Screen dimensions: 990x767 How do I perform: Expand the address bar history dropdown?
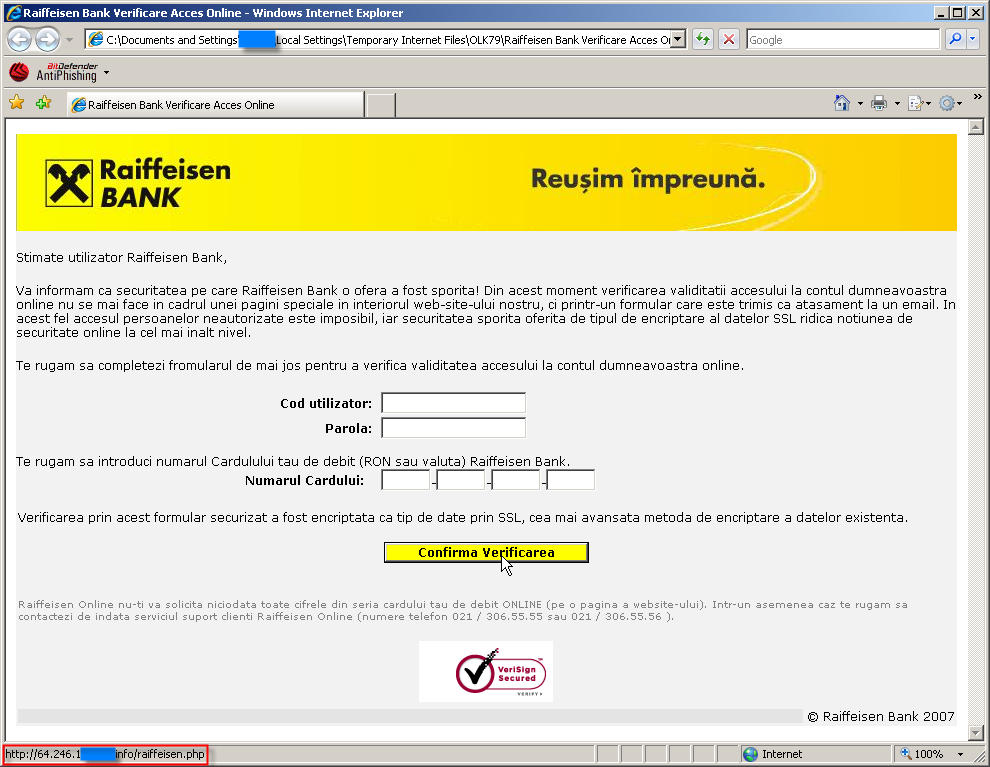tap(678, 40)
